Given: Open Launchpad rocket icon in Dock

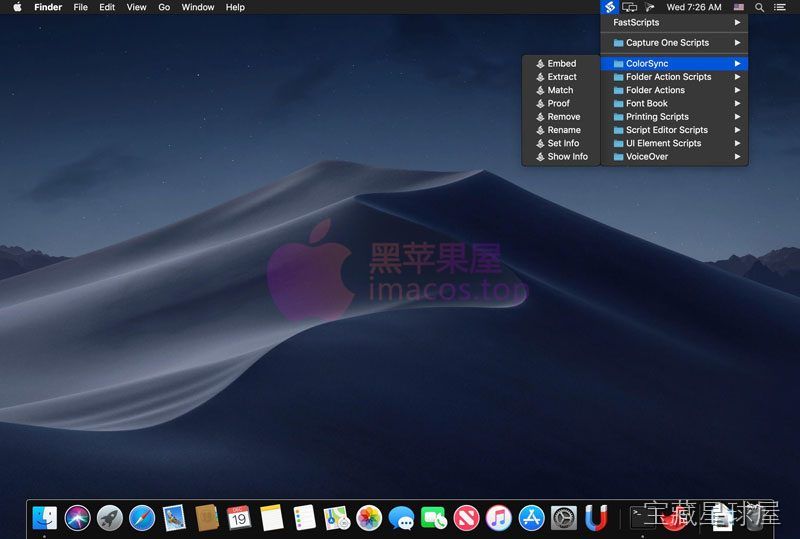Looking at the screenshot, I should coord(110,518).
